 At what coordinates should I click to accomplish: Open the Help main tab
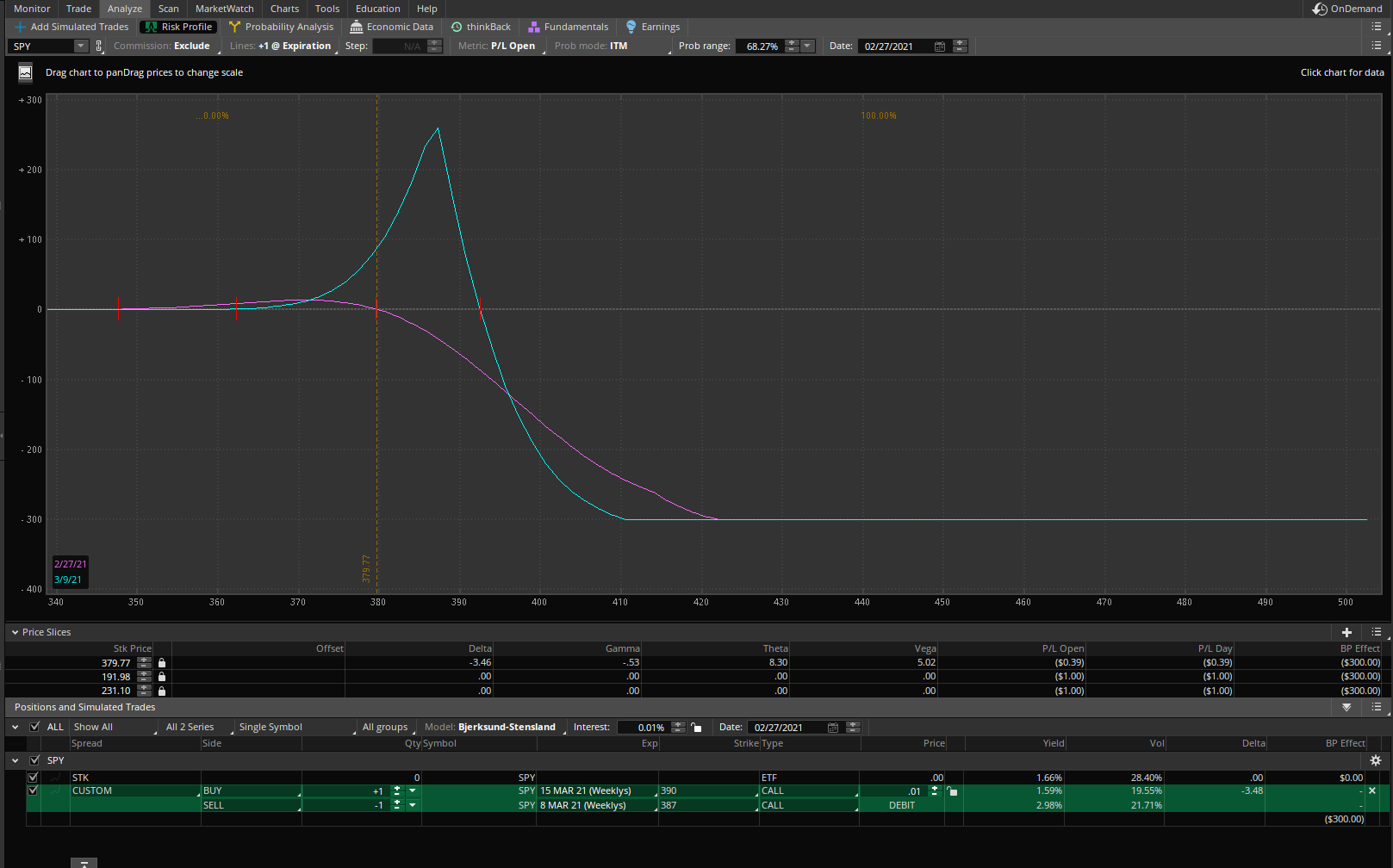(427, 9)
